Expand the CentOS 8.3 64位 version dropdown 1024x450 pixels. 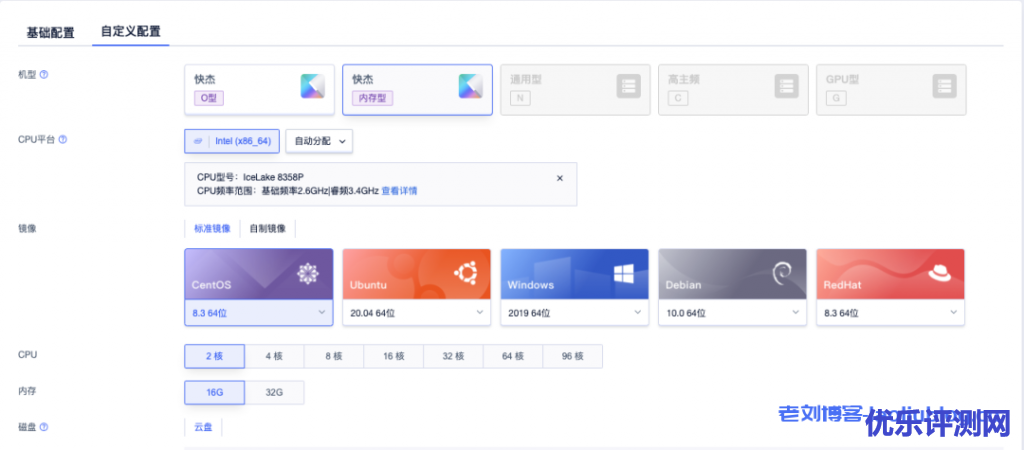(259, 313)
